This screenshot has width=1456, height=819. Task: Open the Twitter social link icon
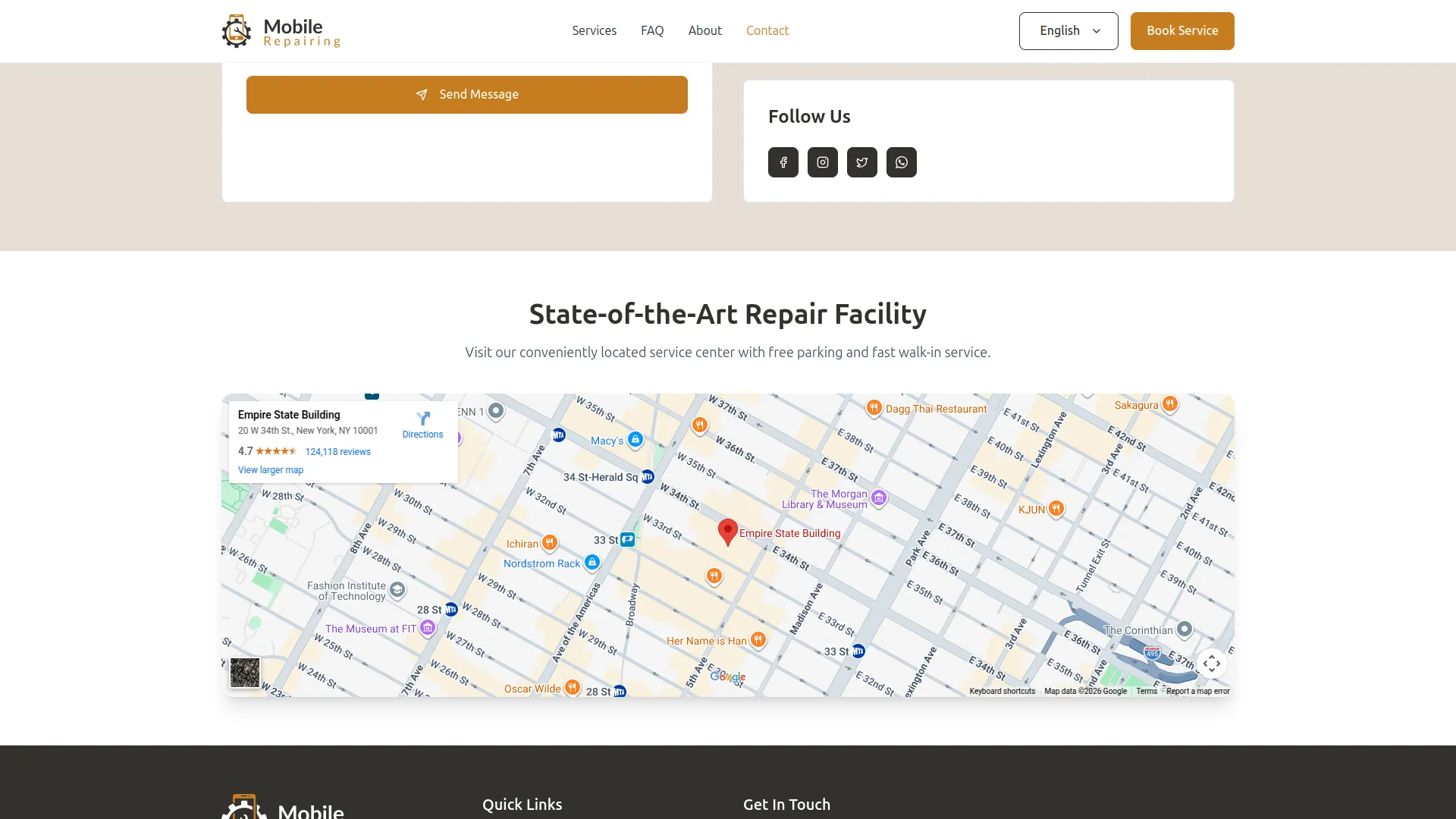[x=861, y=162]
